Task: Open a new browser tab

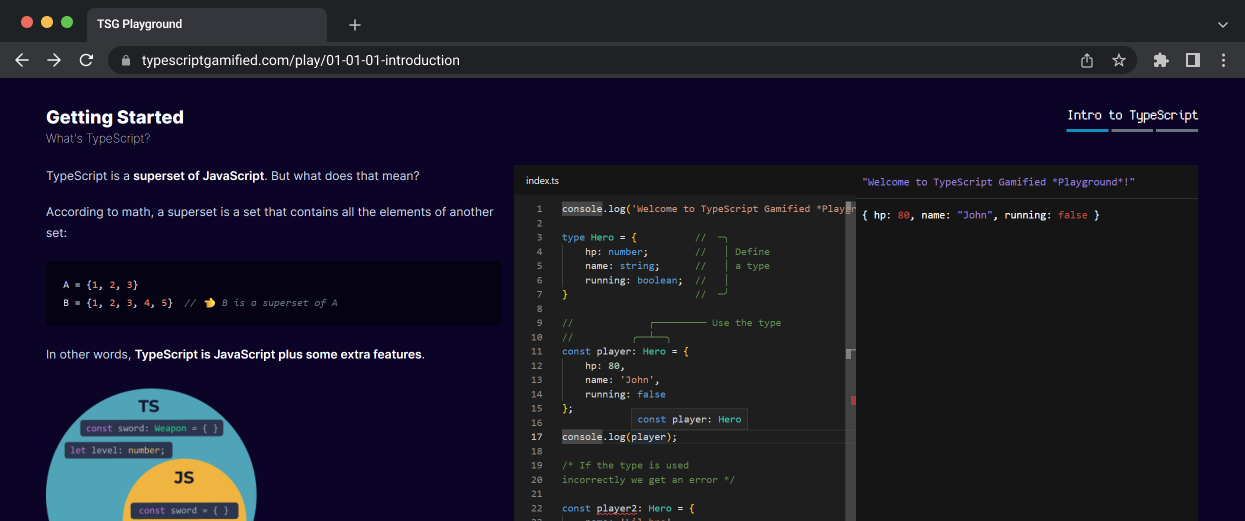Action: [355, 24]
